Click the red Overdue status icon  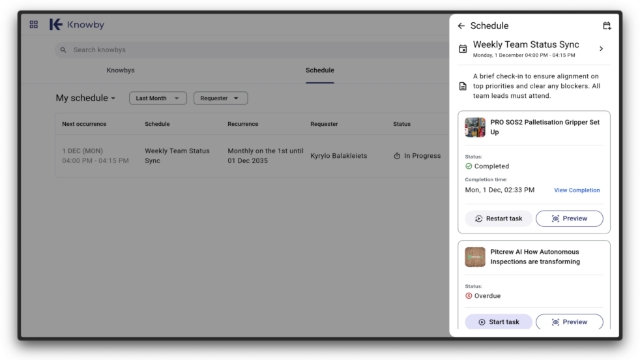tap(469, 296)
